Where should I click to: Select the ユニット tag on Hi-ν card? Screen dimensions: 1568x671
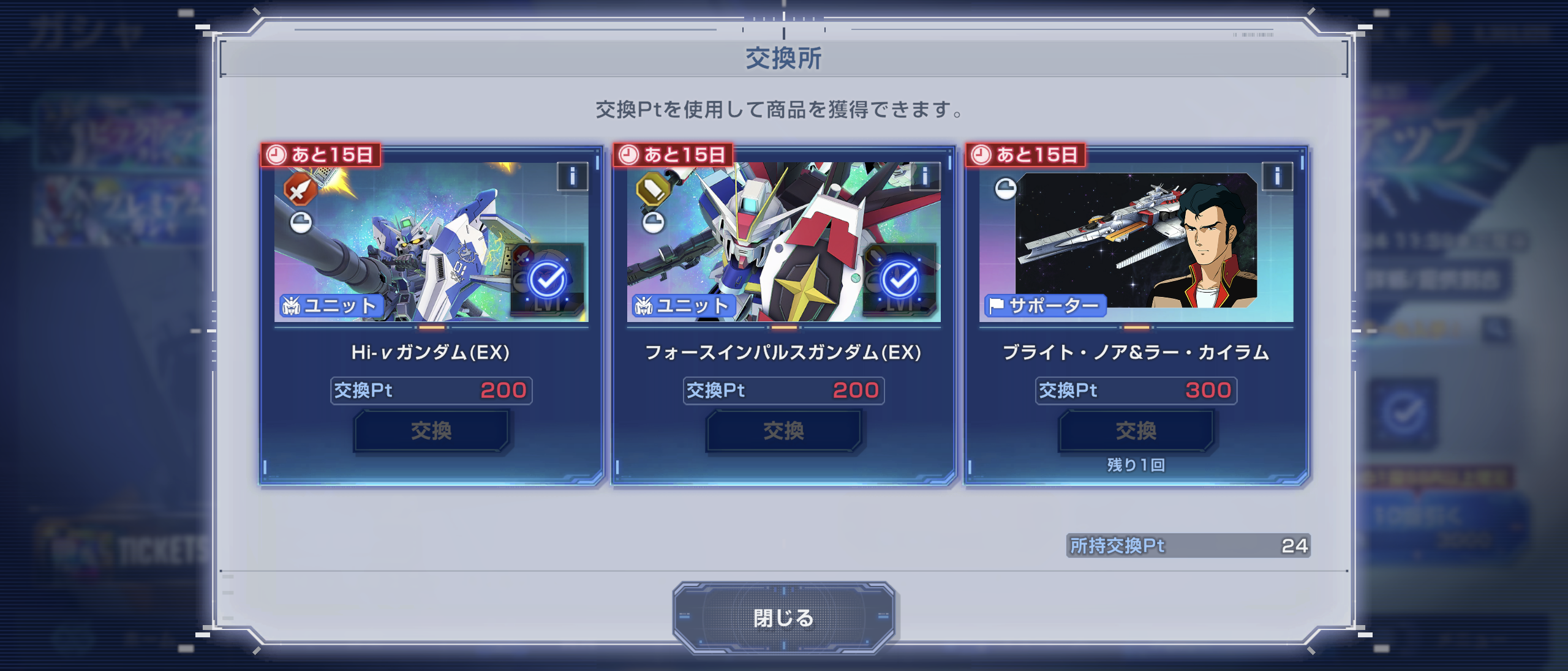(x=331, y=305)
